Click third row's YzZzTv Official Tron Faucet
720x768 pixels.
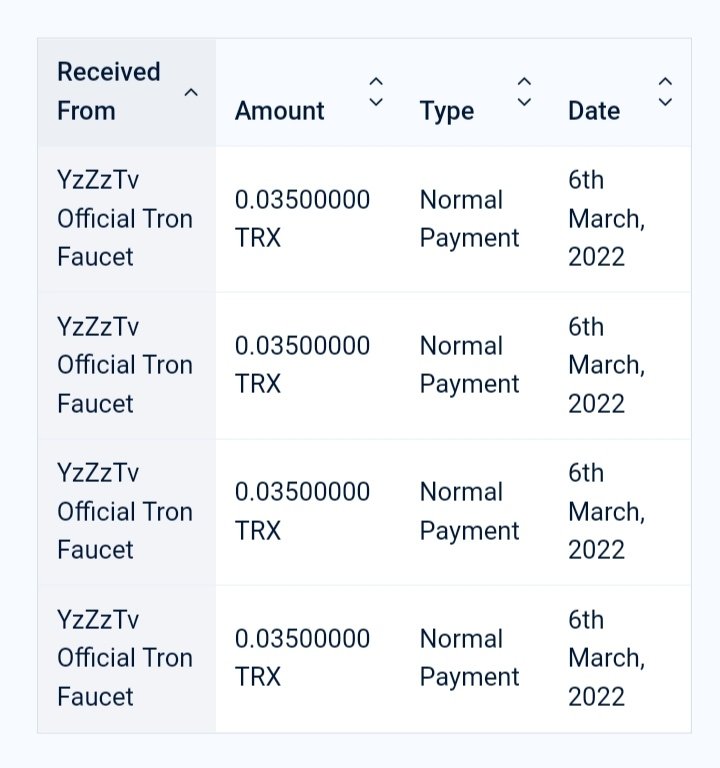tap(124, 511)
